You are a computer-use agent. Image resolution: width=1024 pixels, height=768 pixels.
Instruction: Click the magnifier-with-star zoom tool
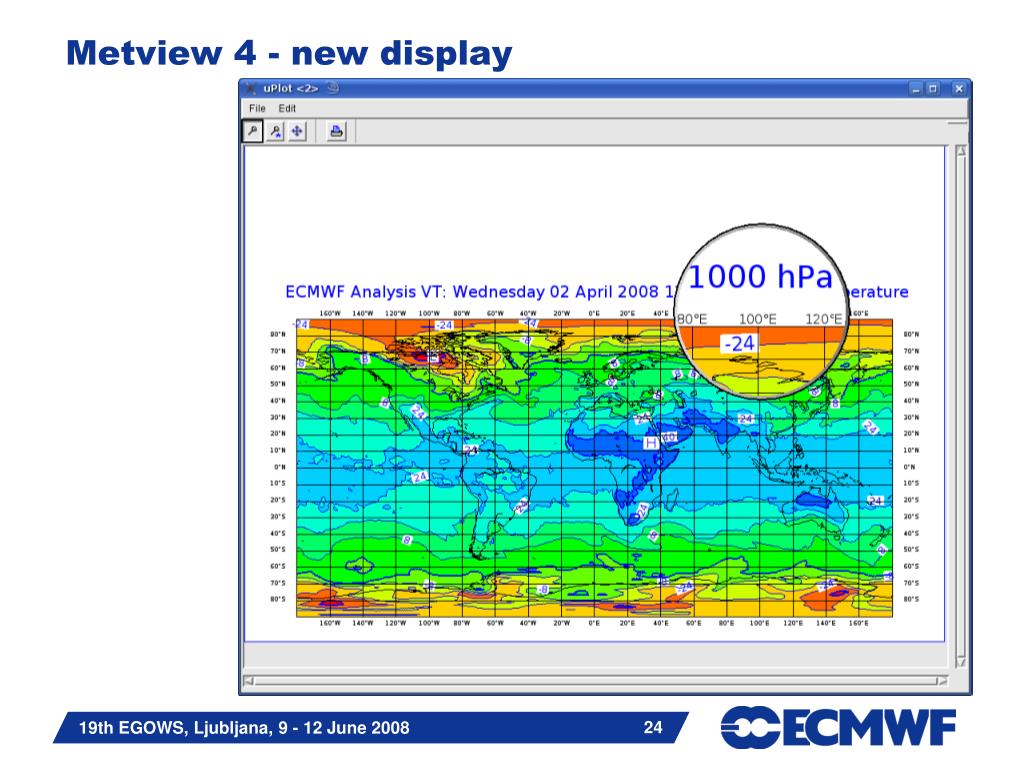(x=276, y=131)
